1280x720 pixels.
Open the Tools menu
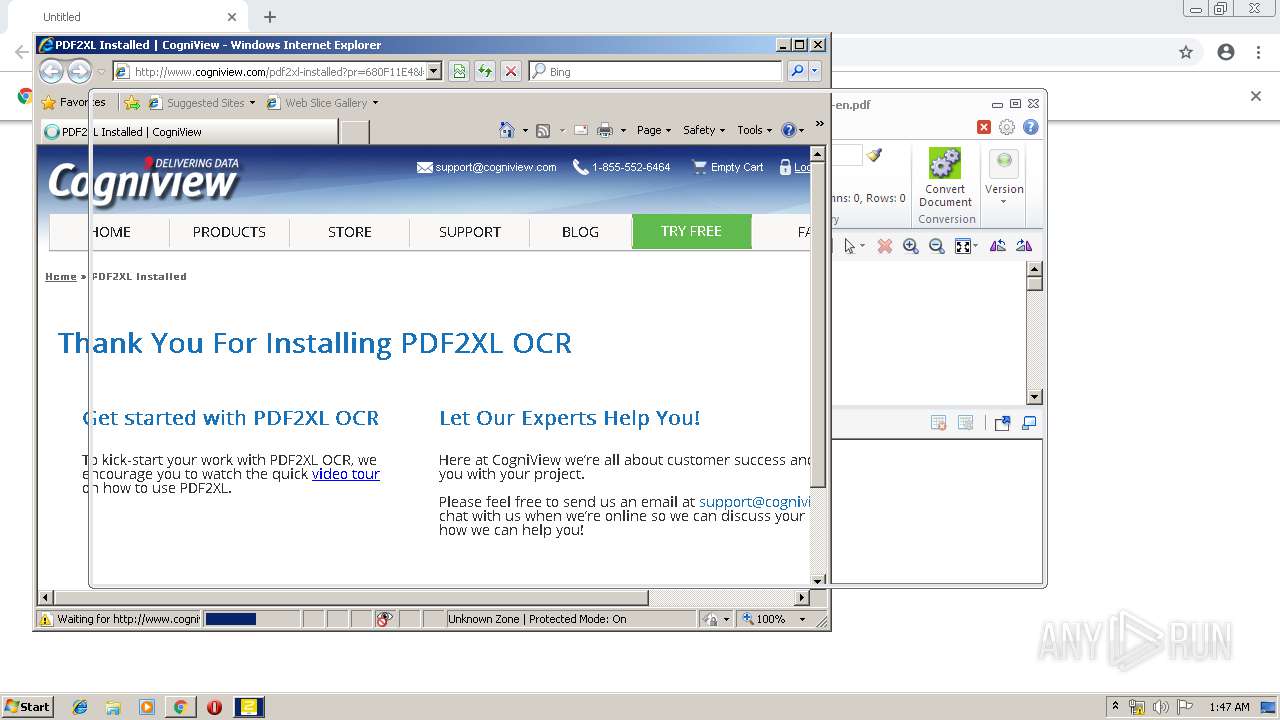[x=755, y=130]
